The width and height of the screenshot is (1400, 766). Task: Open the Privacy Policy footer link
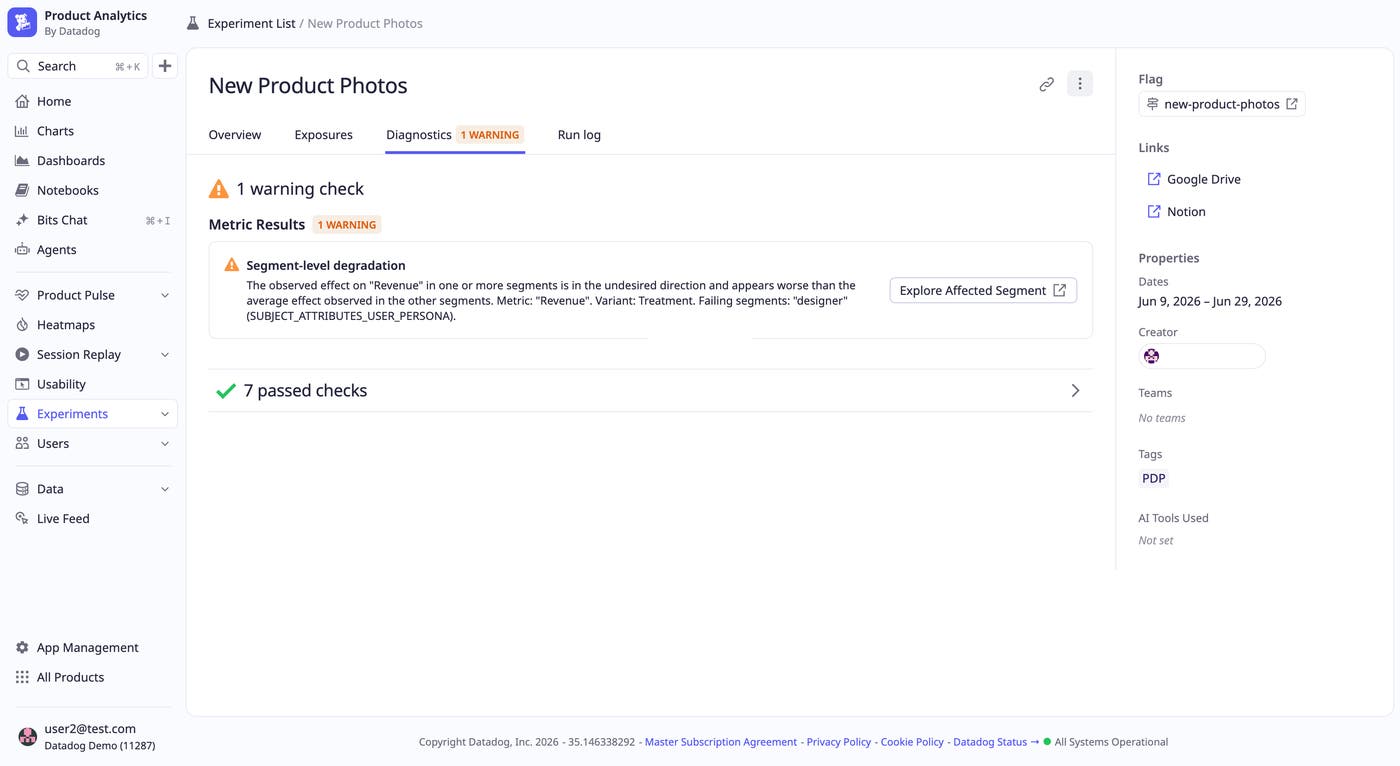[839, 742]
